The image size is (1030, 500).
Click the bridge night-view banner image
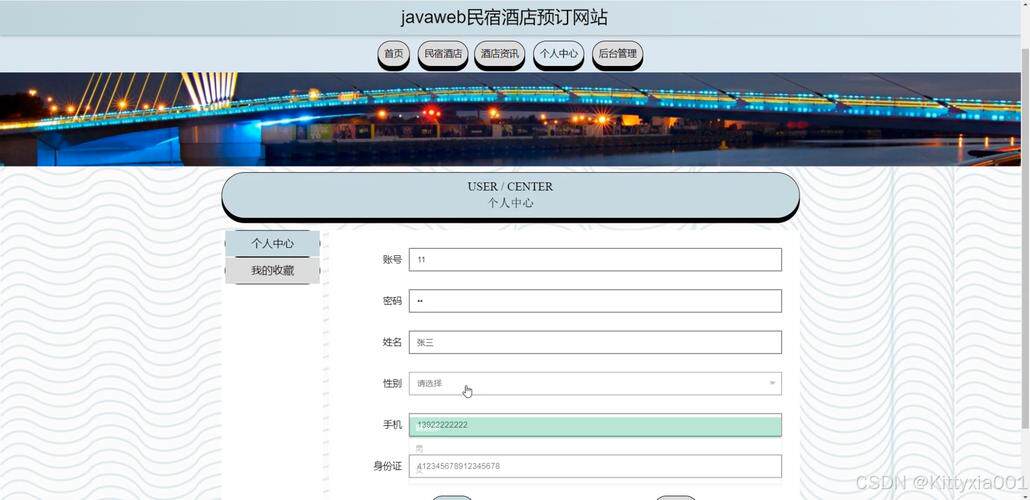click(x=510, y=119)
